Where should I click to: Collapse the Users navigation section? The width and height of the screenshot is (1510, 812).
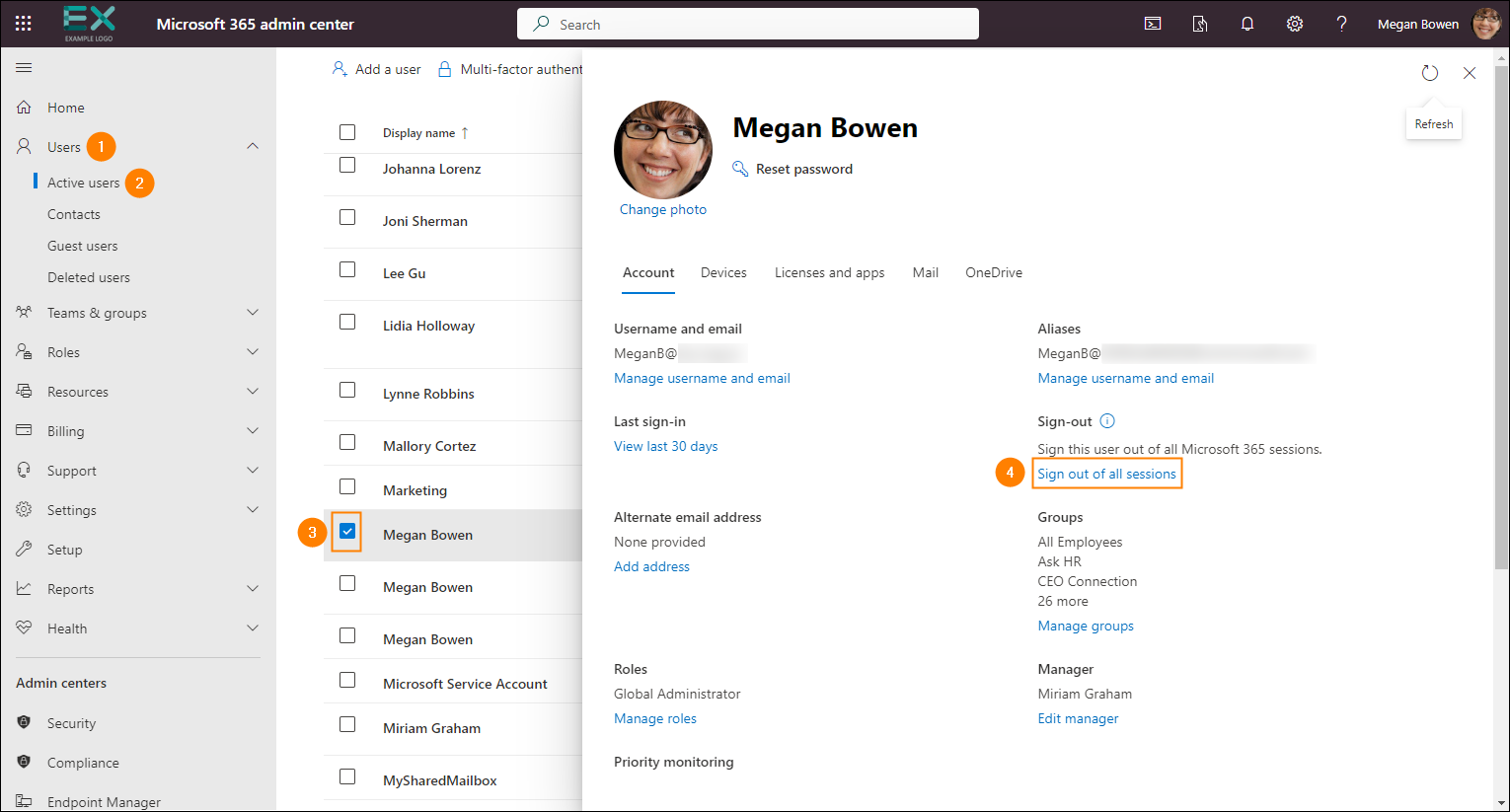(x=253, y=146)
